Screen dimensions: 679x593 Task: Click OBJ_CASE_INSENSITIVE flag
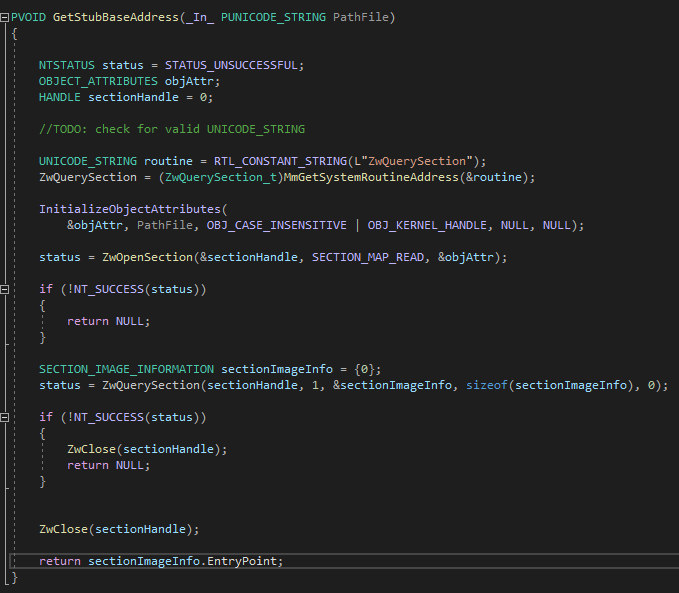click(x=277, y=226)
